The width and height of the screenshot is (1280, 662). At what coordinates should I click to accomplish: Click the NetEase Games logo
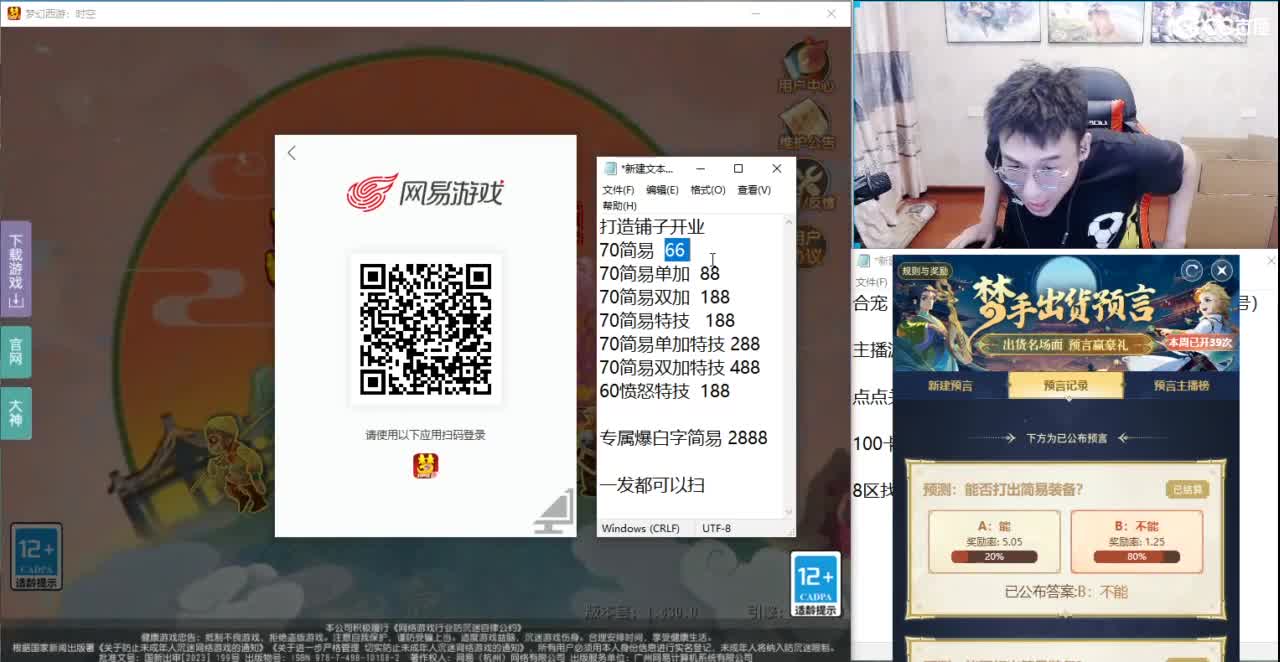tap(425, 192)
